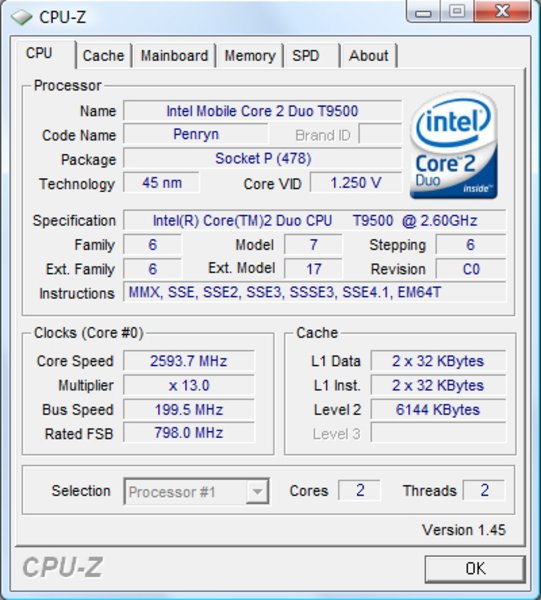Click the empty Level 3 cache field
The width and height of the screenshot is (541, 600).
438,433
